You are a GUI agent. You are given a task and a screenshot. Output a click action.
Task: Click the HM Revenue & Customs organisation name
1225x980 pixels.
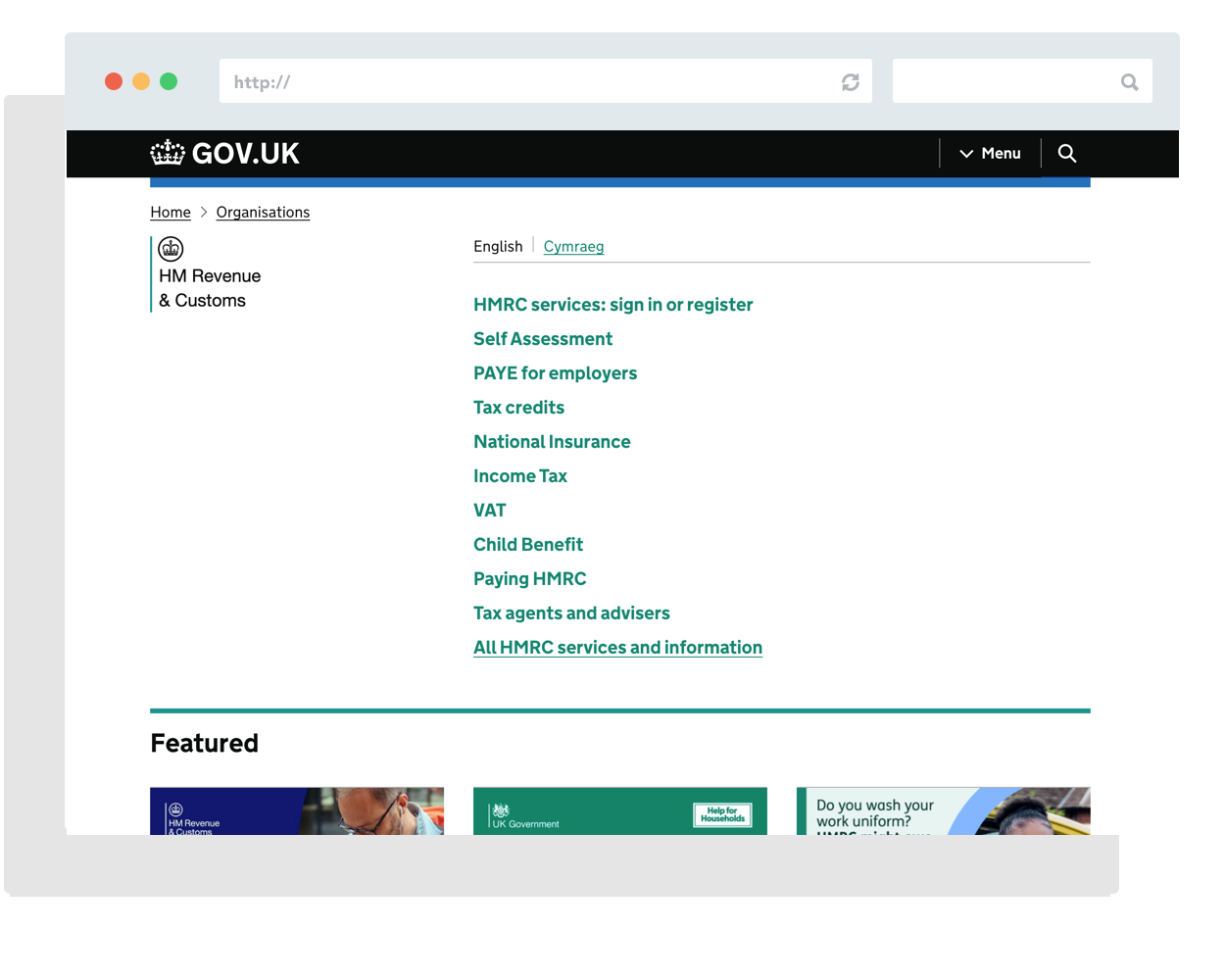pyautogui.click(x=210, y=288)
